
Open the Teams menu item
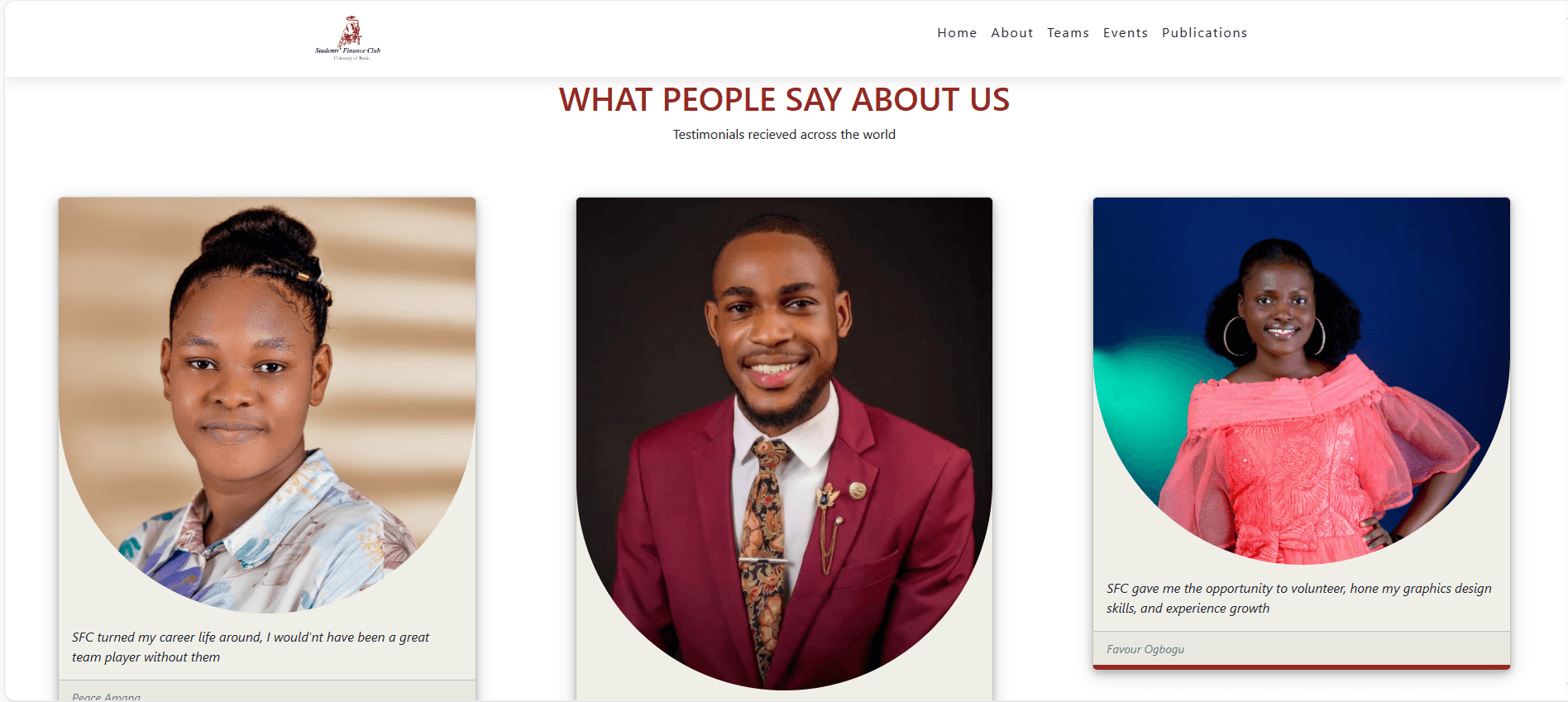[x=1068, y=33]
